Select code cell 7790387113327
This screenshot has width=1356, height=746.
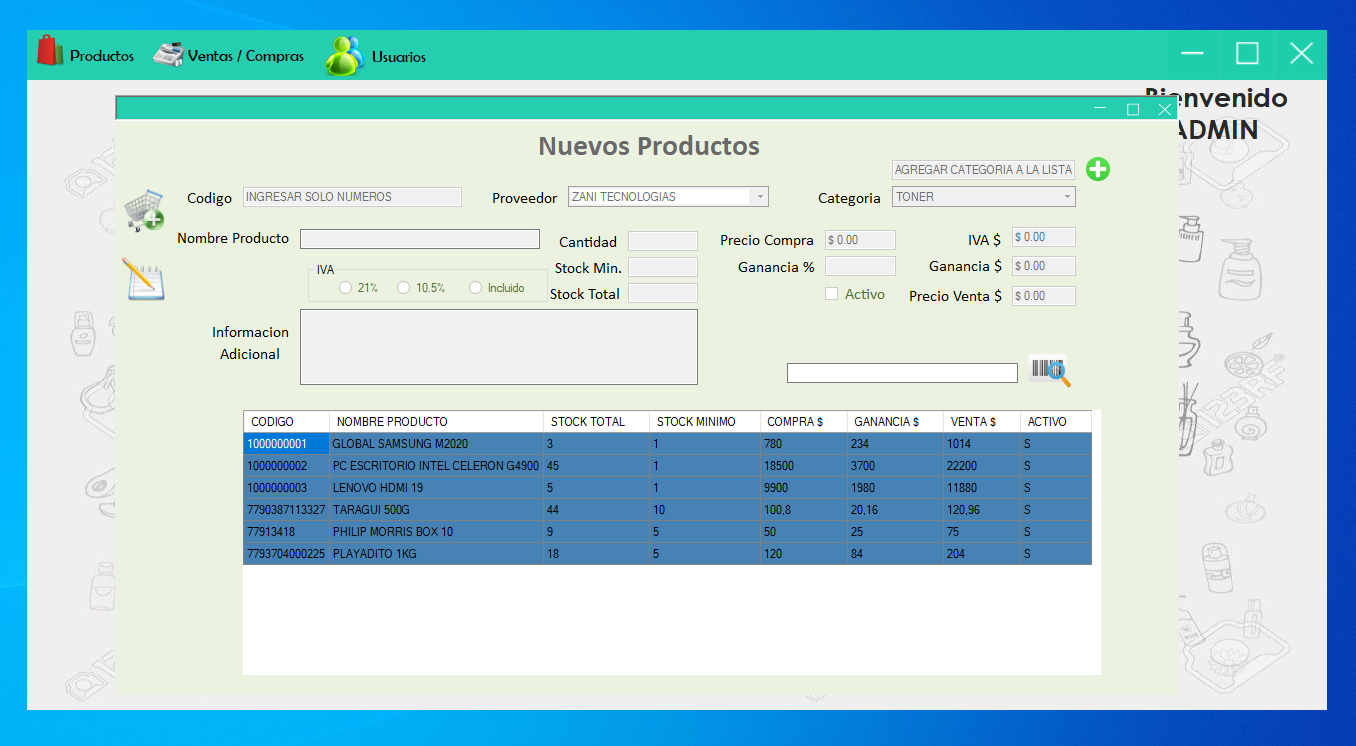pyautogui.click(x=286, y=510)
